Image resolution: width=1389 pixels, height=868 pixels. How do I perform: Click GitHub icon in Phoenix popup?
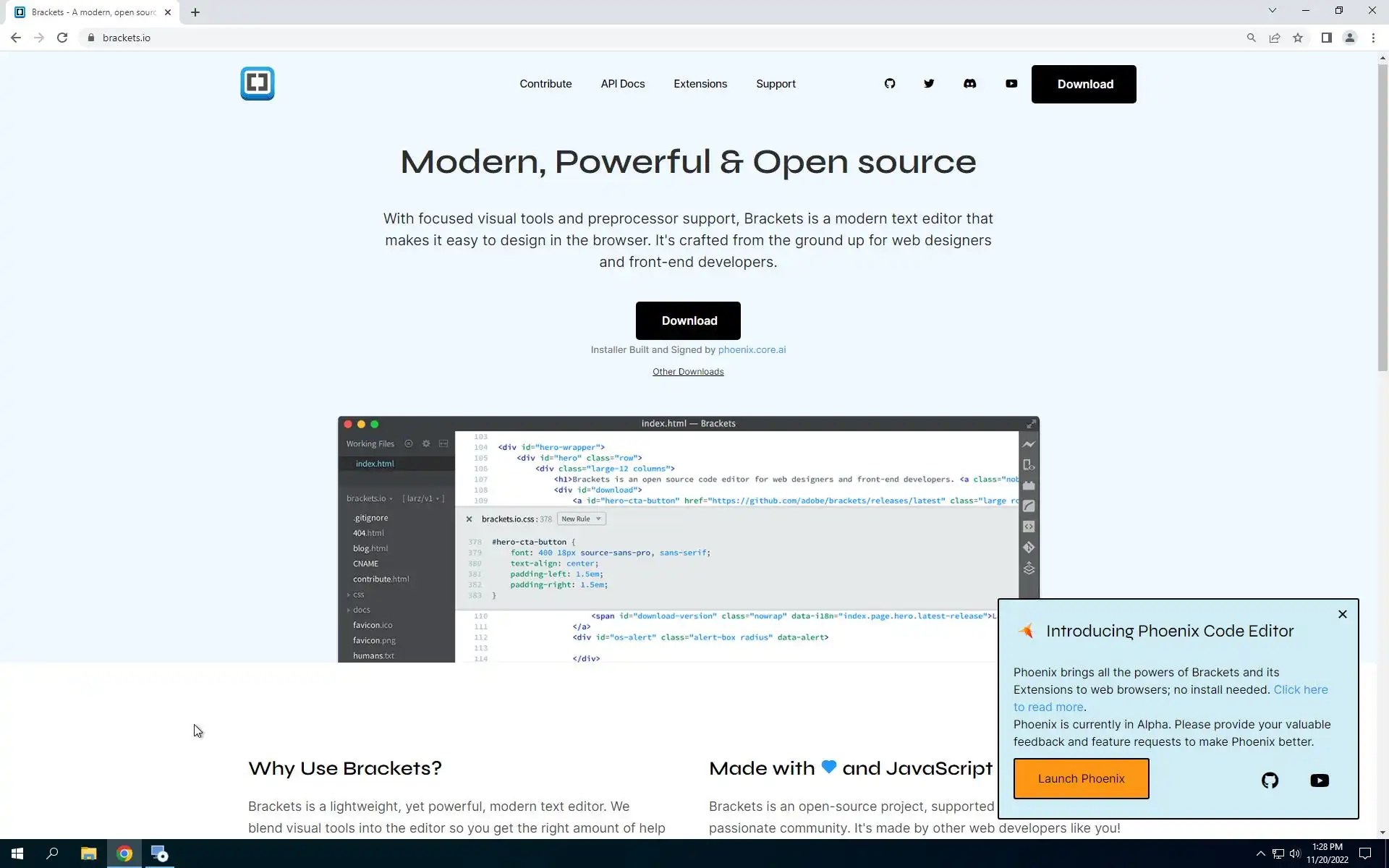(1270, 780)
